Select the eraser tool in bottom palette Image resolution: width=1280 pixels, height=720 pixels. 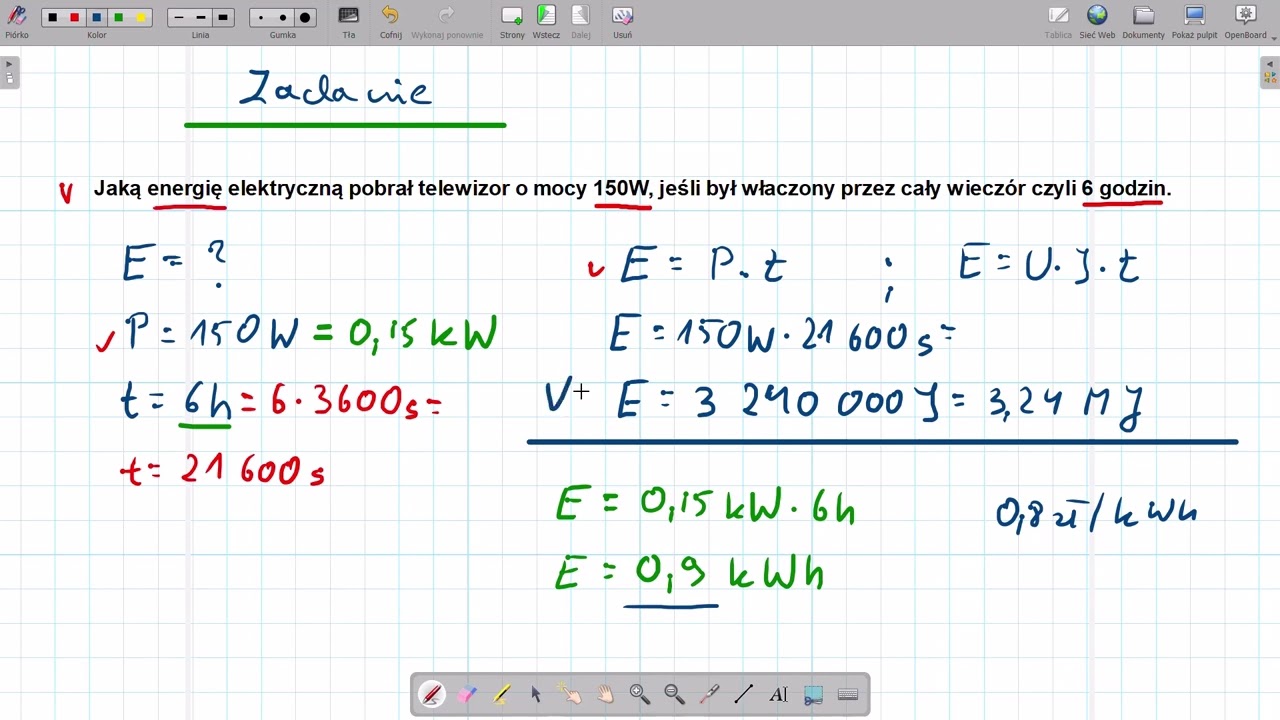click(467, 694)
